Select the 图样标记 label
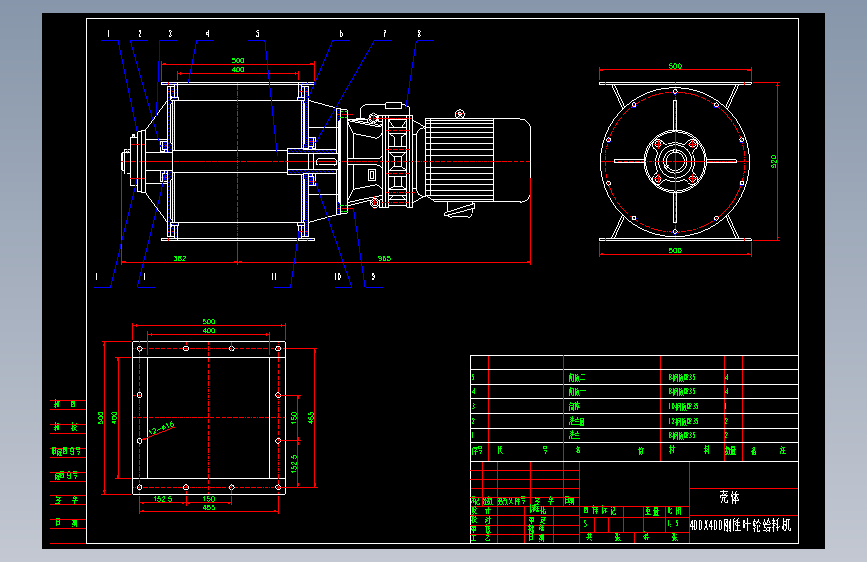 (600, 511)
